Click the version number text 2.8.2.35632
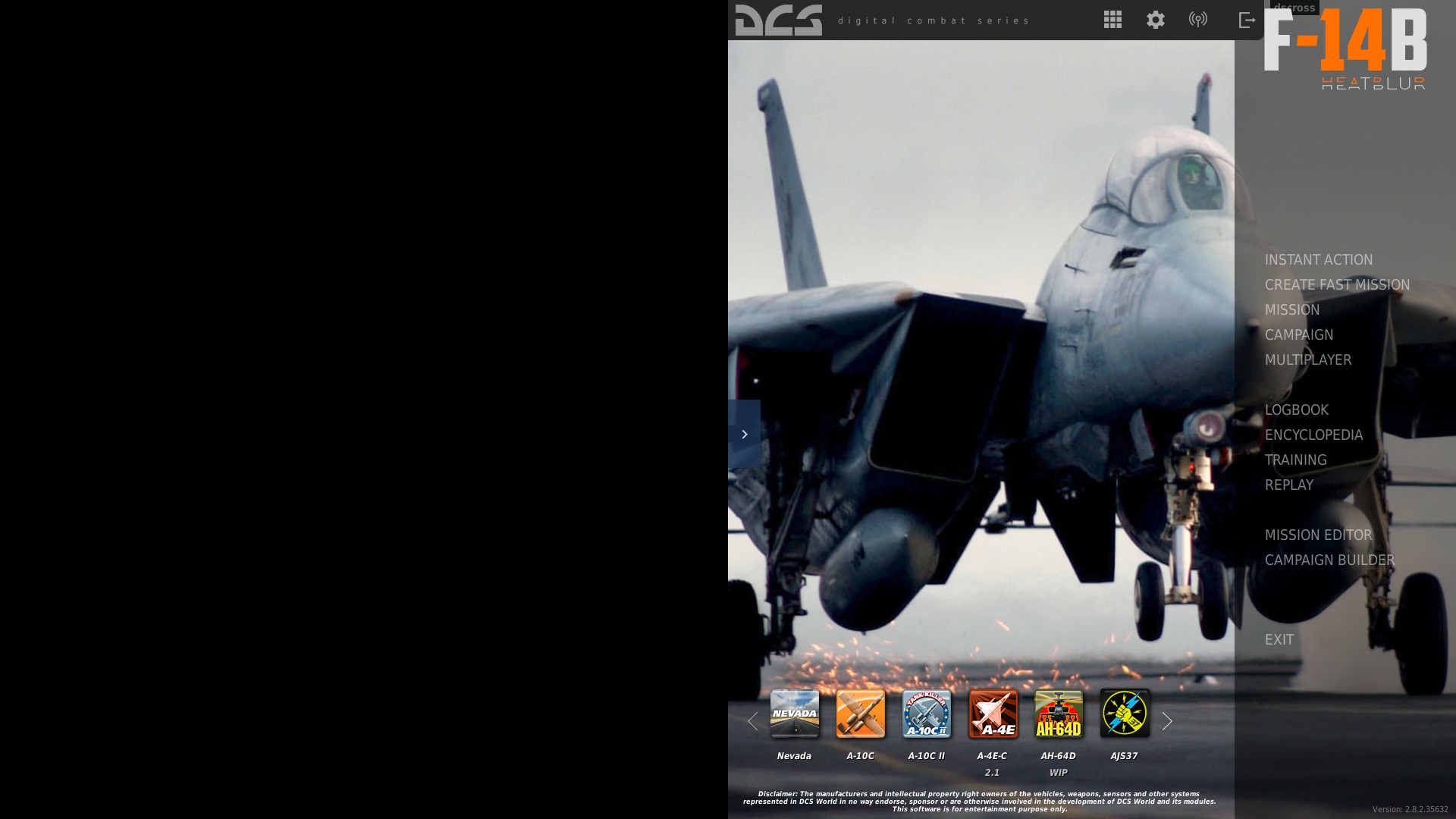 coord(1410,809)
